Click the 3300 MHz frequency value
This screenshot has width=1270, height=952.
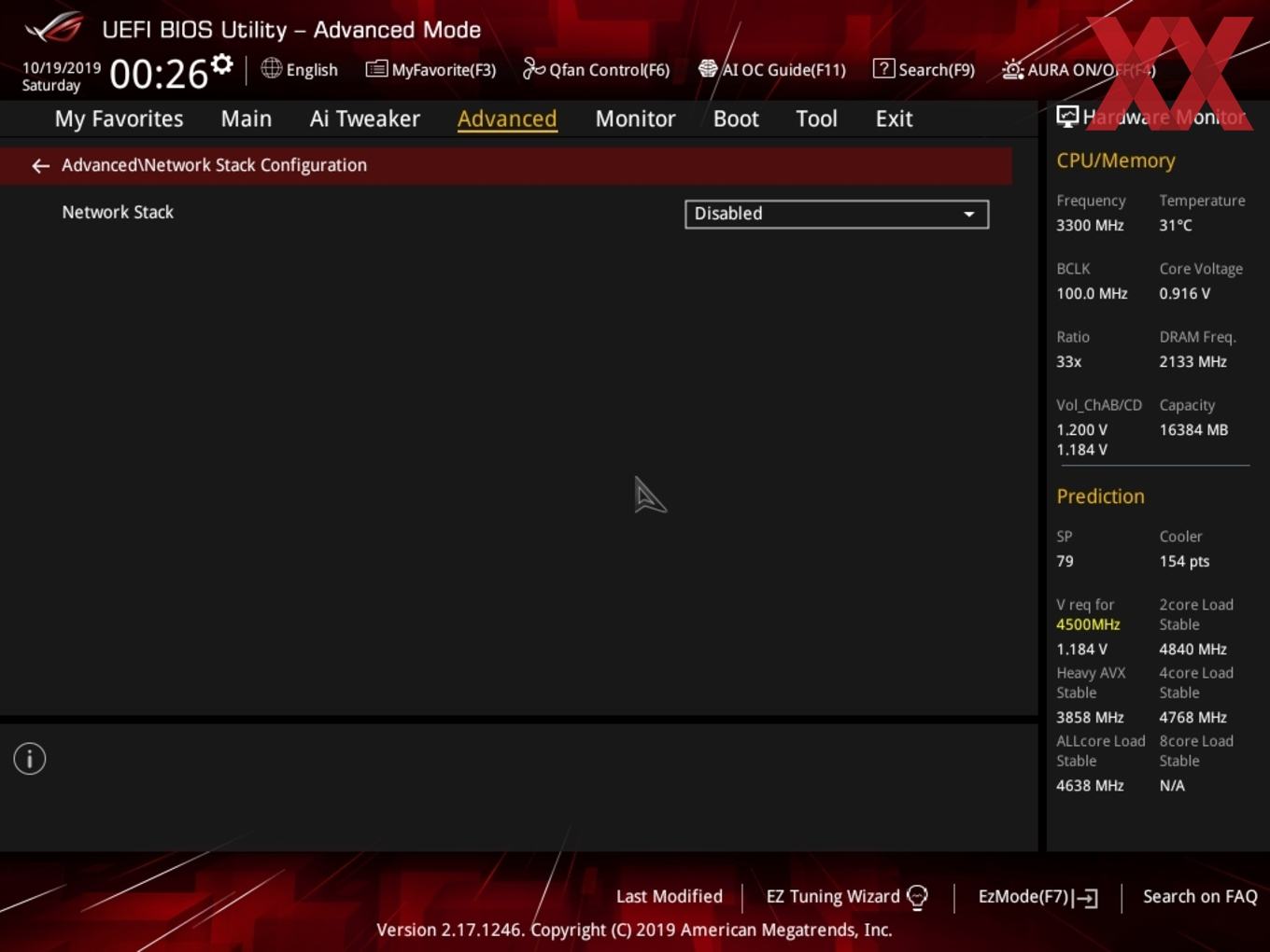1090,226
